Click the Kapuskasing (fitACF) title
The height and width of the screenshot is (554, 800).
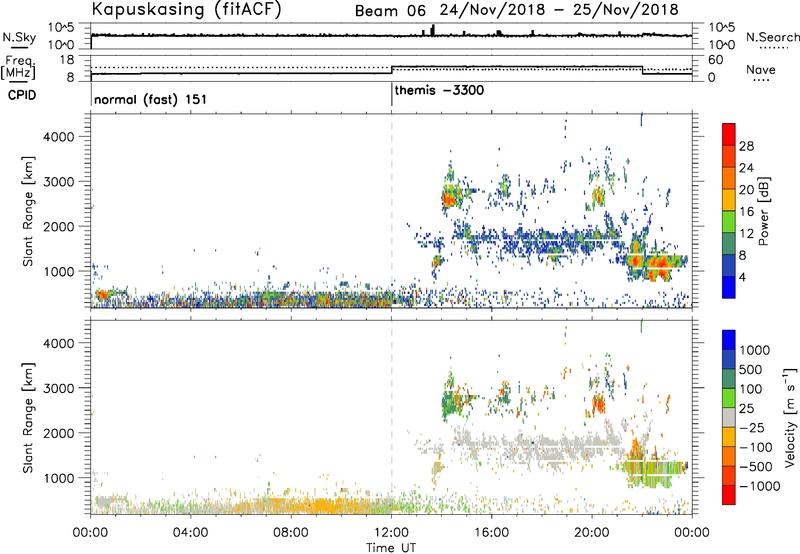pyautogui.click(x=186, y=10)
